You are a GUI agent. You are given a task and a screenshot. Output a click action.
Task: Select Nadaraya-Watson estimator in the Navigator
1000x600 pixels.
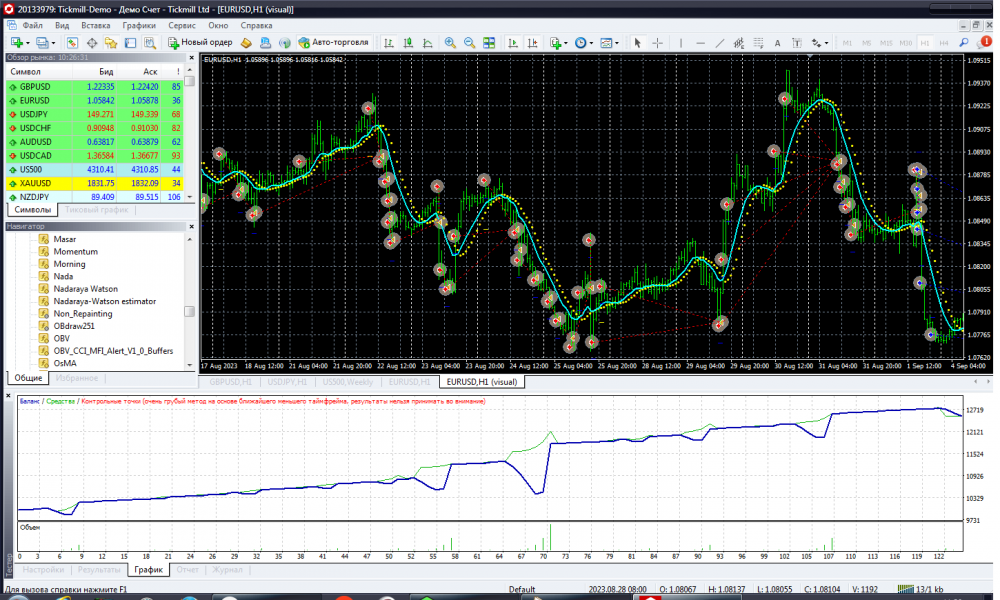[x=104, y=301]
